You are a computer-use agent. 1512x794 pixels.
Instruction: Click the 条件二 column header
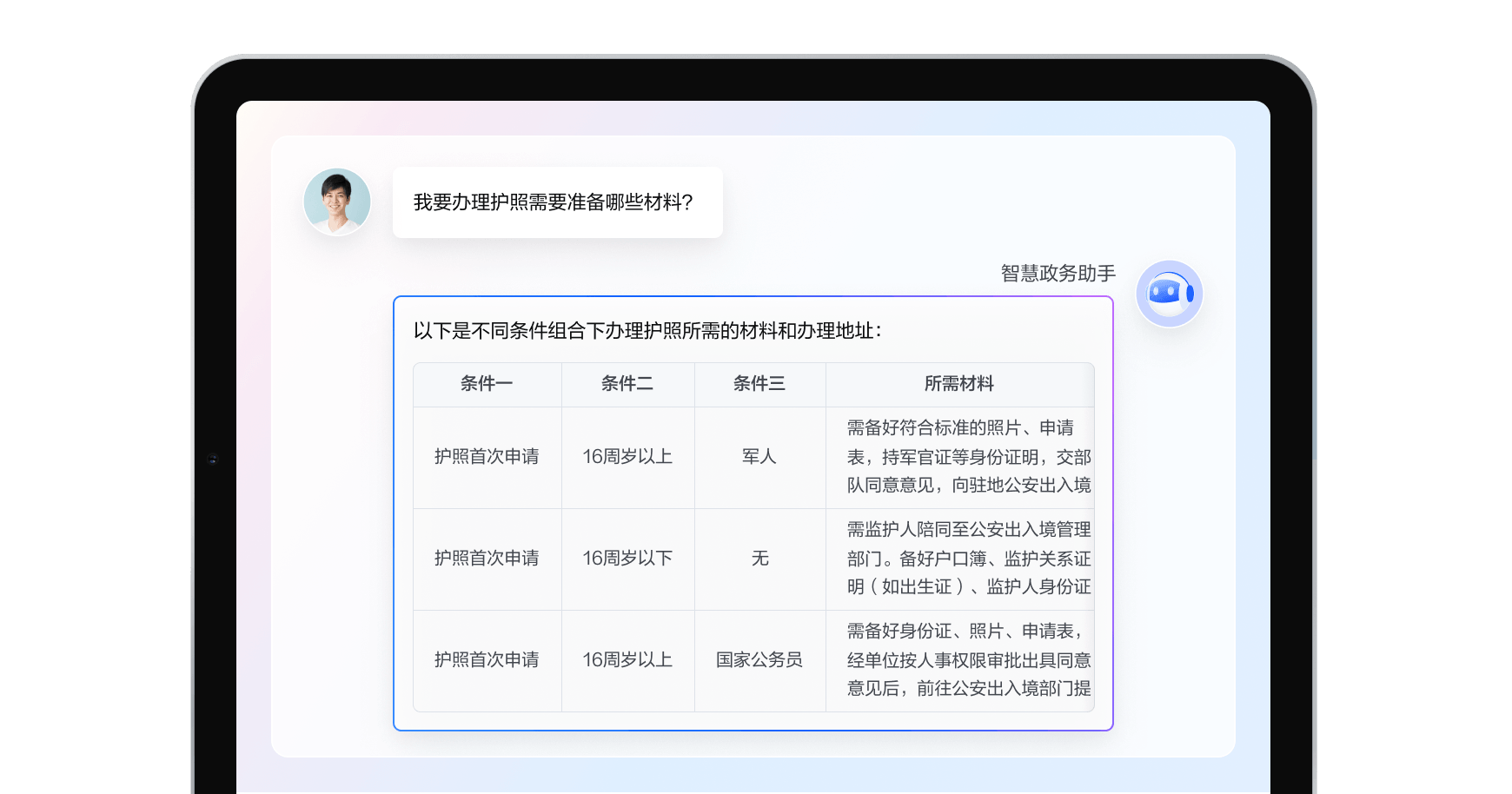(627, 384)
